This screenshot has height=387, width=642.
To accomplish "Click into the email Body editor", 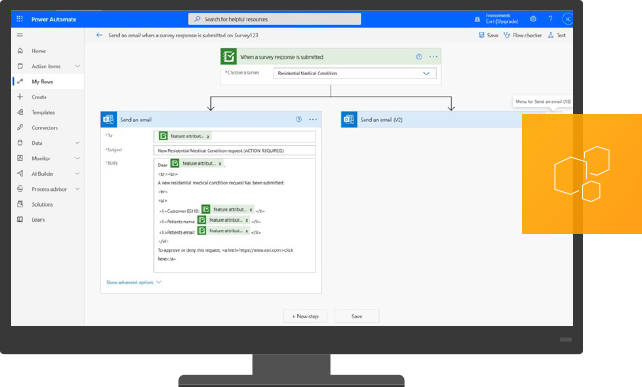I will click(235, 215).
